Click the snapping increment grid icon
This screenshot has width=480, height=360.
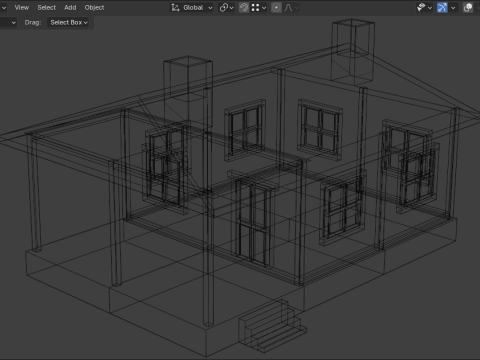[x=255, y=7]
